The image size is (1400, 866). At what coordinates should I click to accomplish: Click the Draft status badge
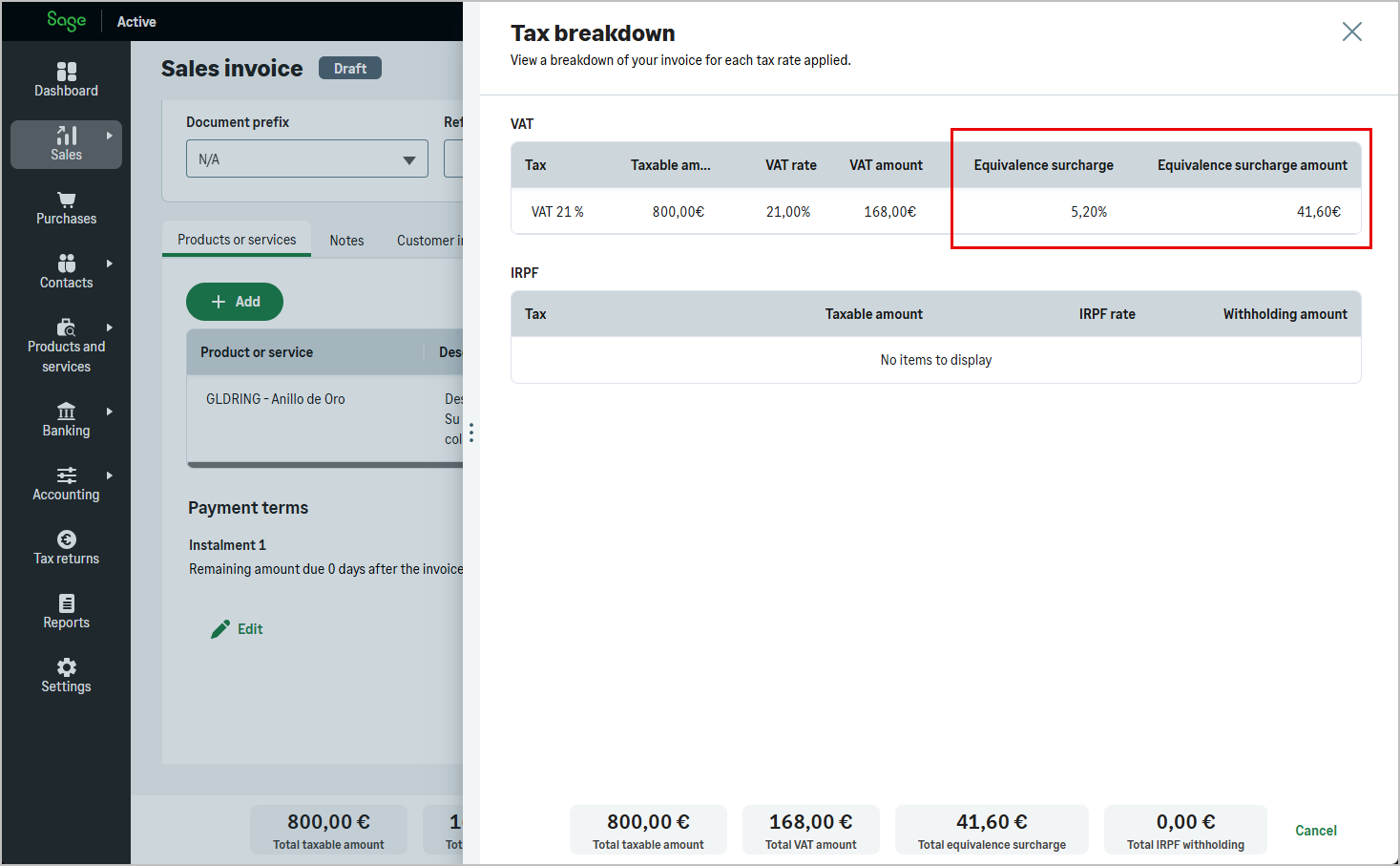point(350,68)
